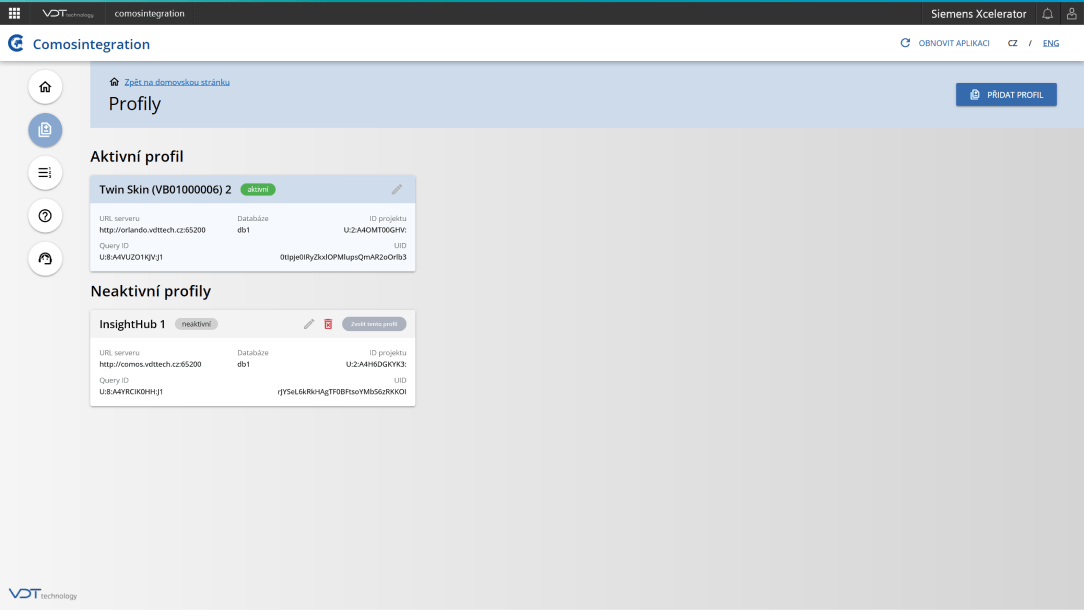This screenshot has width=1084, height=610.
Task: Open the list sidebar icon
Action: click(45, 173)
